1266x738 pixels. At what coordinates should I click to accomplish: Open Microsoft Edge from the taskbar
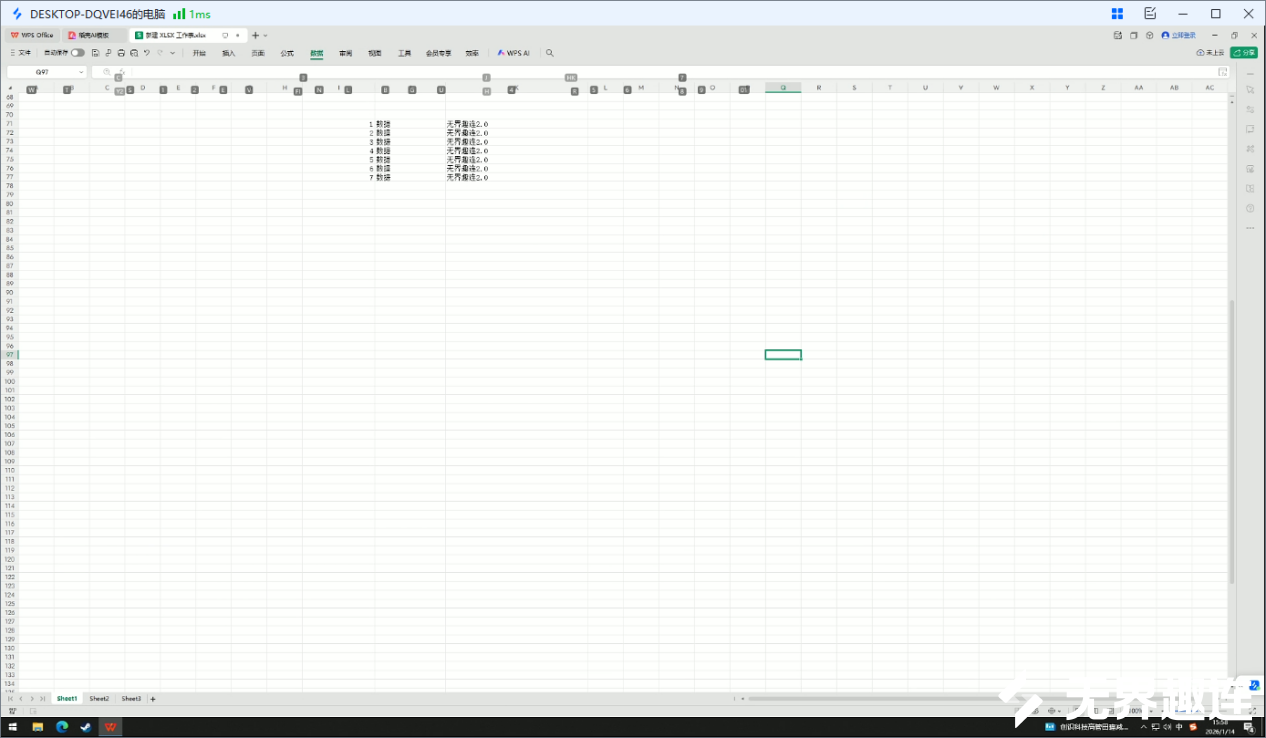tap(61, 727)
